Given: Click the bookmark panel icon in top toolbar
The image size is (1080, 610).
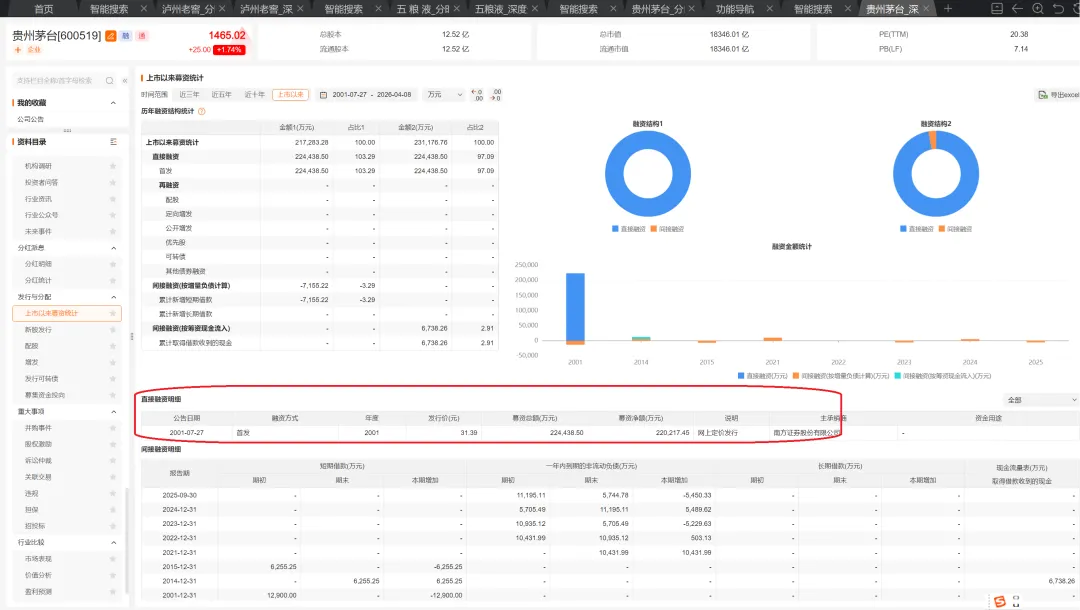Looking at the screenshot, I should coord(997,9).
